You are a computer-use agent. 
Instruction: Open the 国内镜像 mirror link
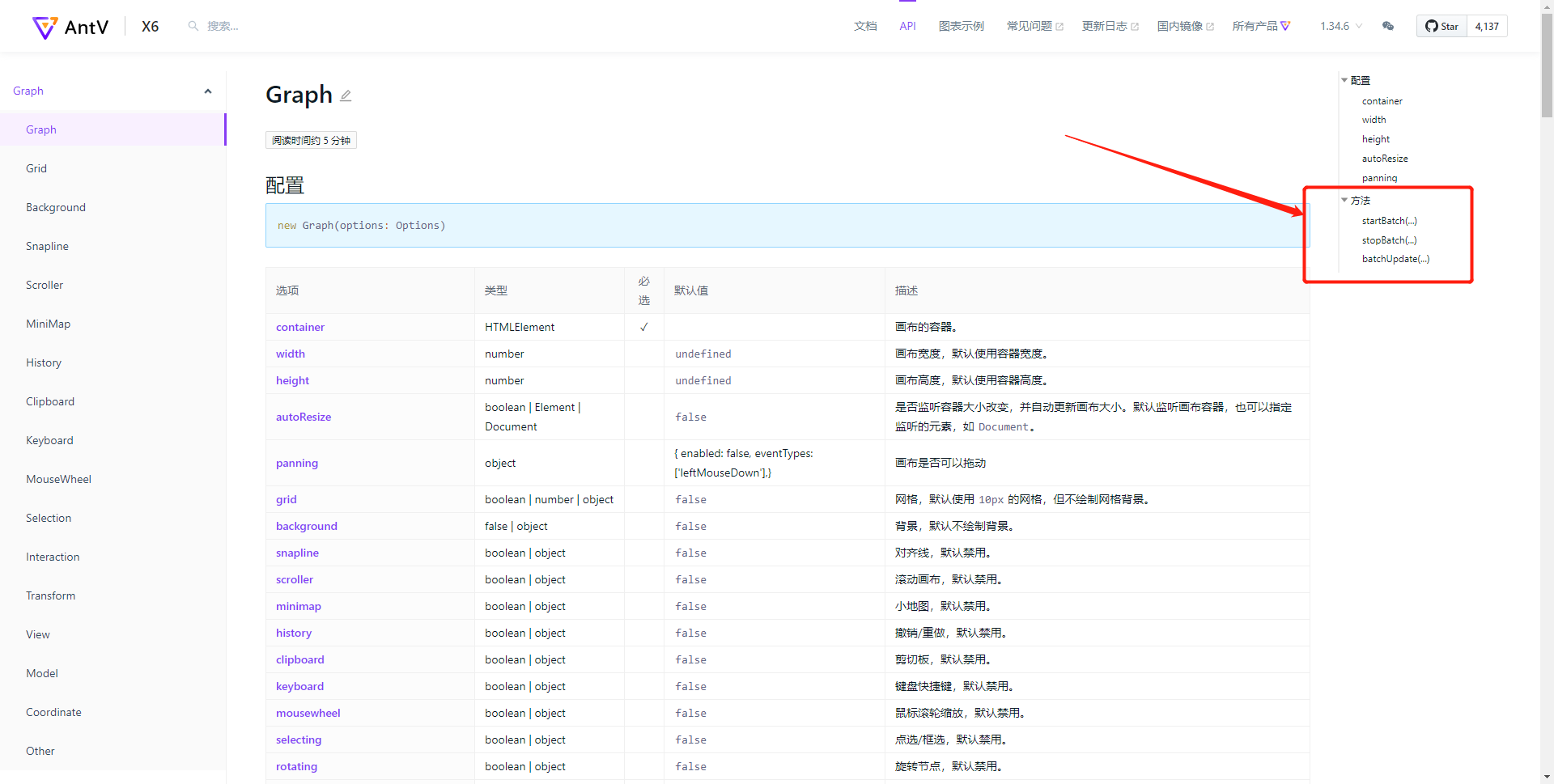click(1185, 26)
